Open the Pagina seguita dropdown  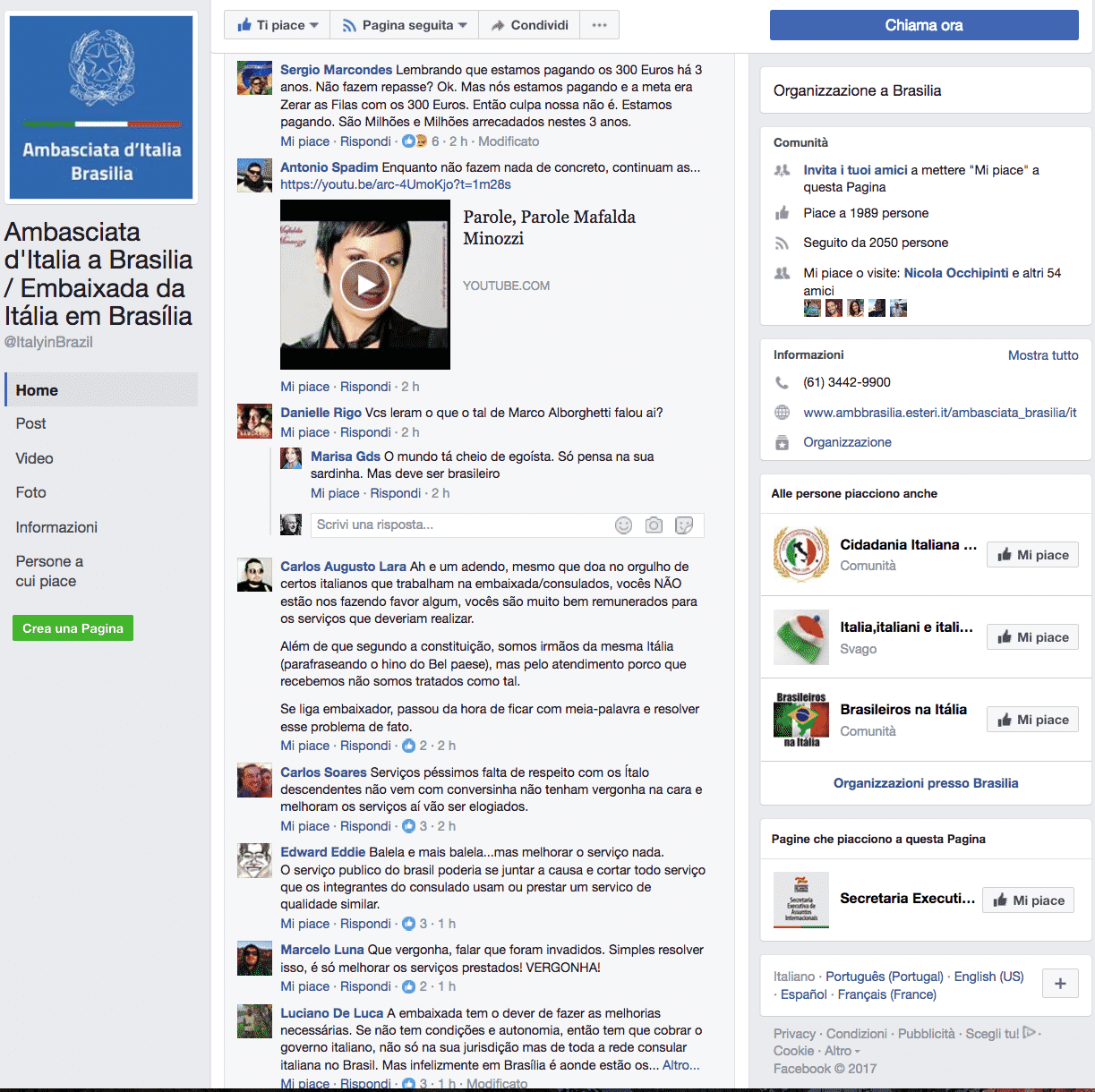(405, 25)
